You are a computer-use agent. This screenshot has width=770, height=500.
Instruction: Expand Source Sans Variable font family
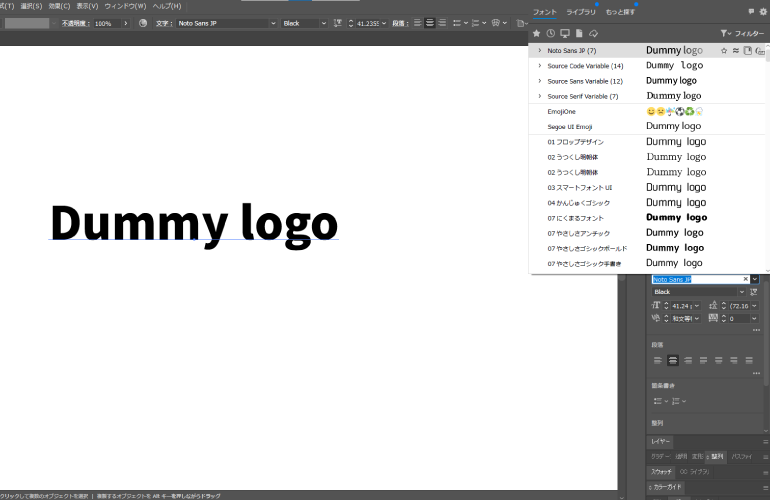(540, 81)
